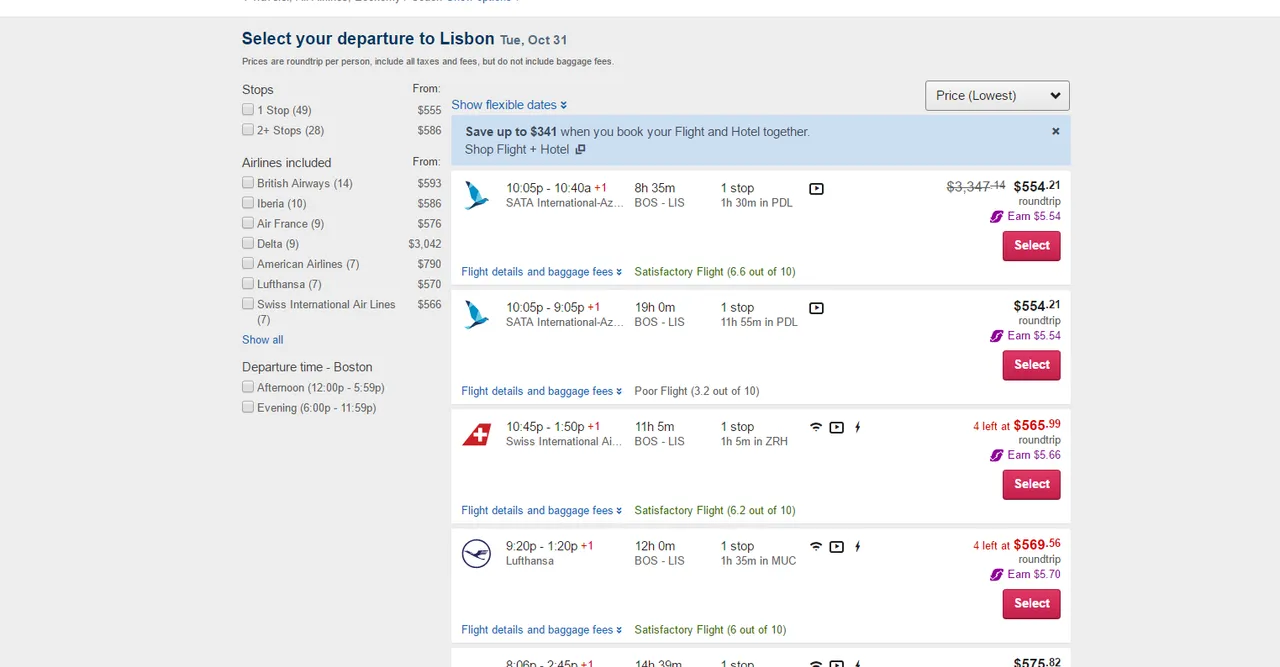Click the Lufthansa crane logo
1280x667 pixels.
tap(476, 554)
